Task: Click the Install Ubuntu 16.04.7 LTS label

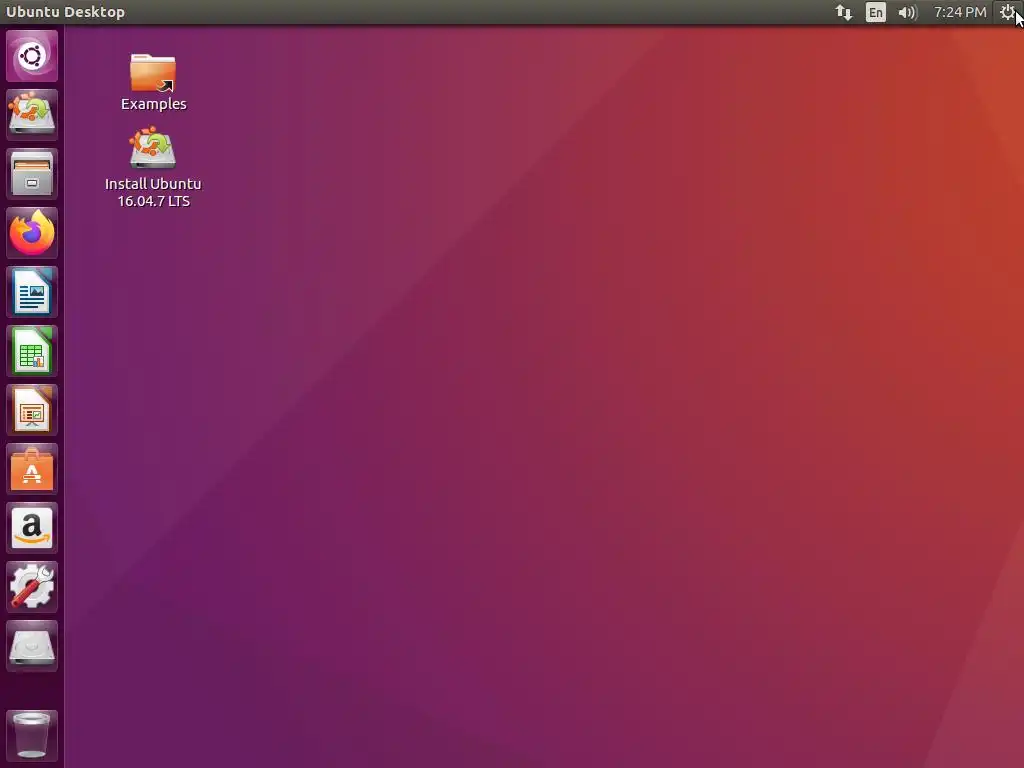Action: coord(153,193)
